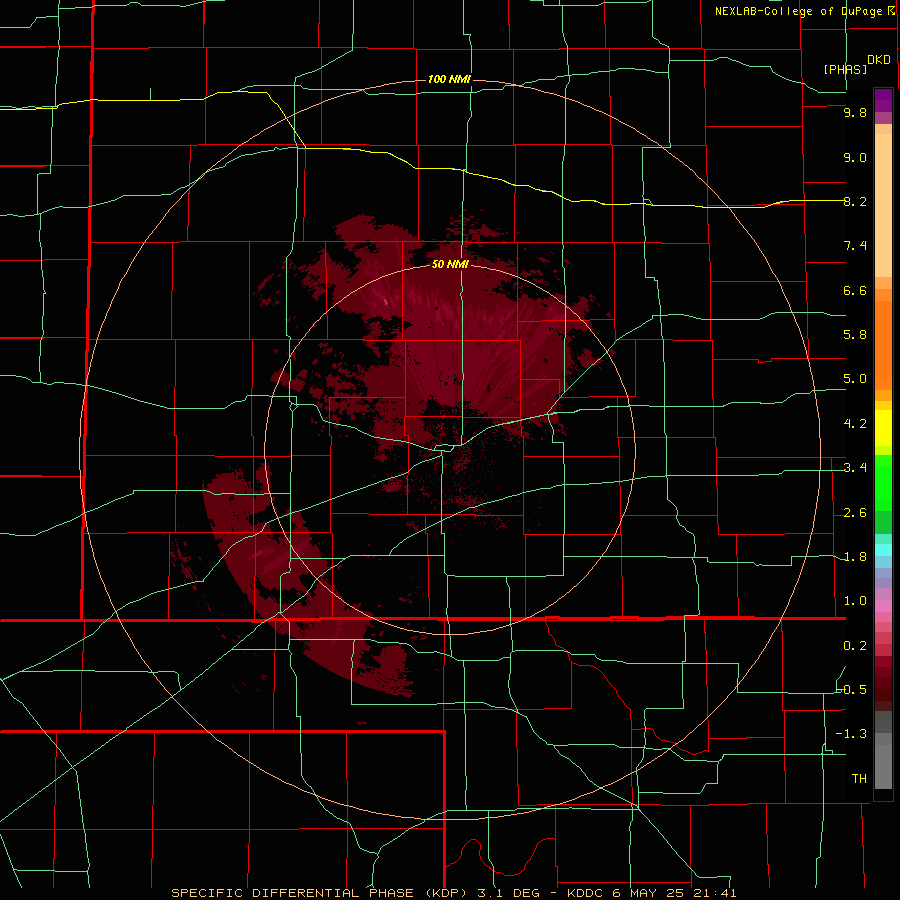Click the DKD product label

coord(878,60)
